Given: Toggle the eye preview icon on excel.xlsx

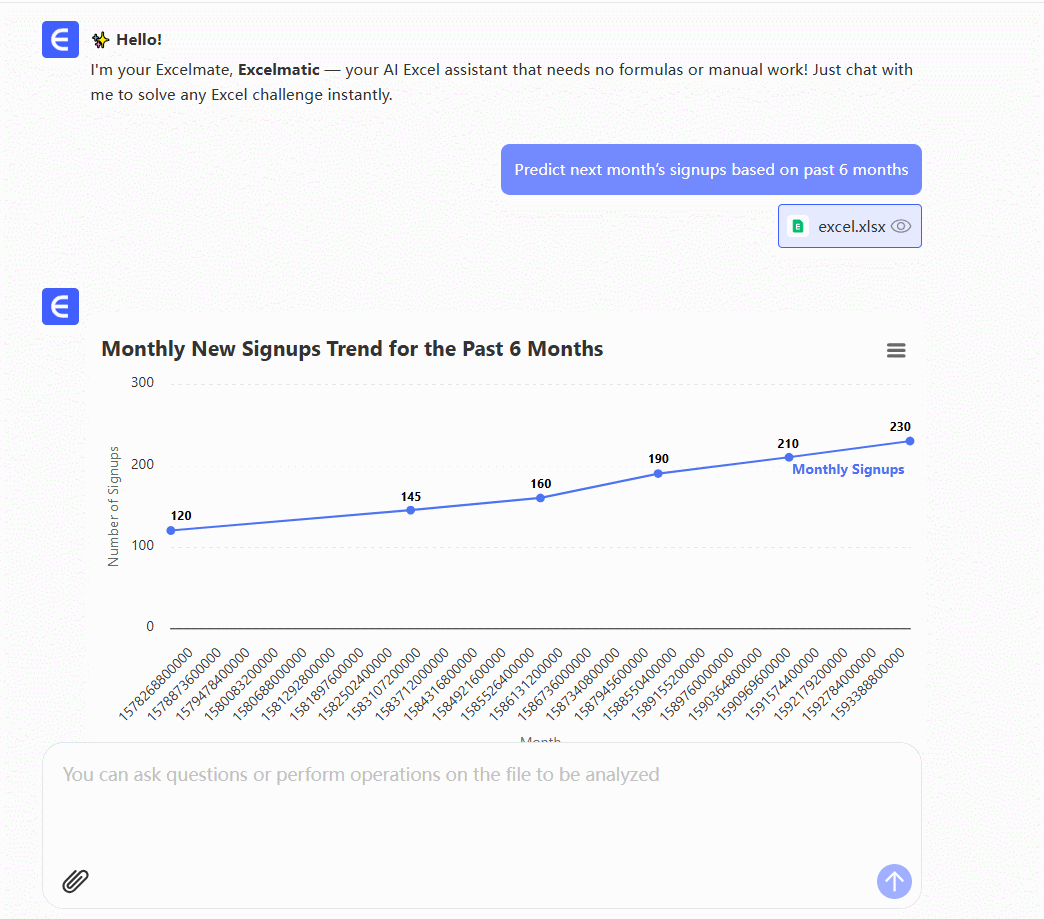Looking at the screenshot, I should (901, 226).
